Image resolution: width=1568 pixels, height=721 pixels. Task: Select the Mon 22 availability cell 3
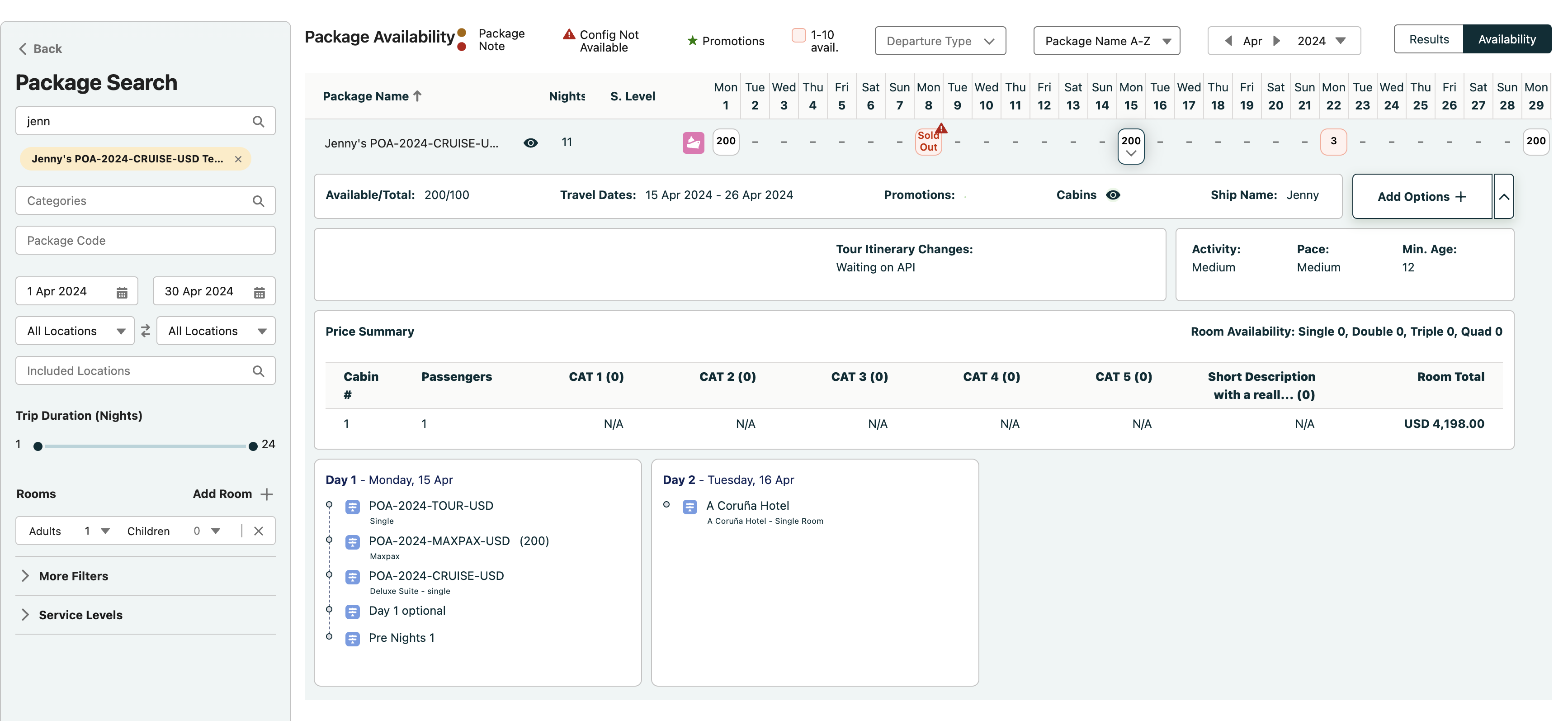pyautogui.click(x=1333, y=141)
